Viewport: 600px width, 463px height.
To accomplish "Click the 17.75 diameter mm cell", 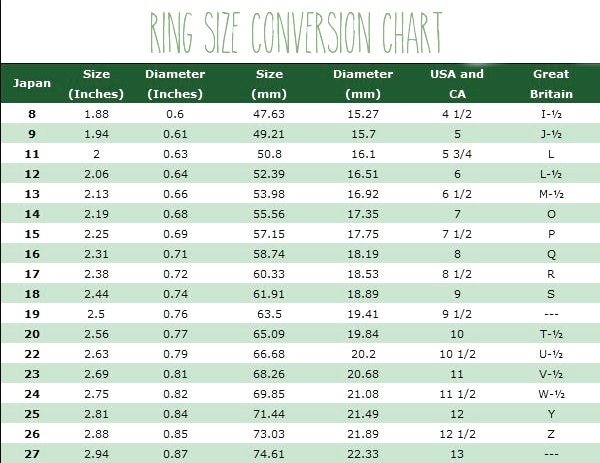I will tap(363, 234).
